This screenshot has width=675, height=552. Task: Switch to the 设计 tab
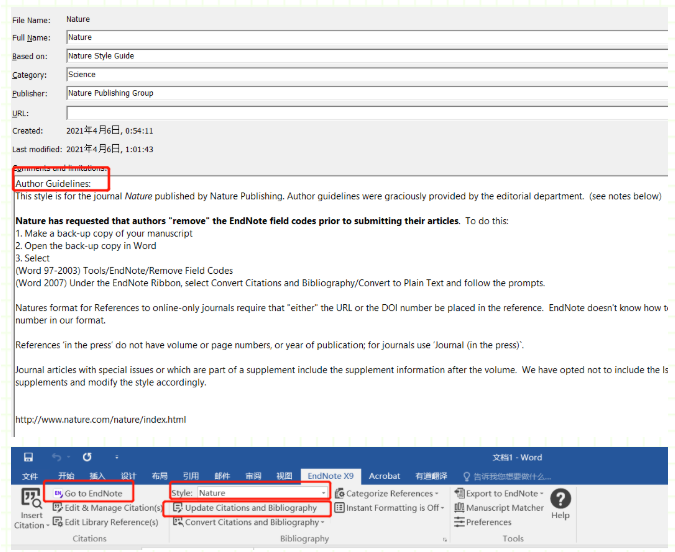click(x=128, y=476)
